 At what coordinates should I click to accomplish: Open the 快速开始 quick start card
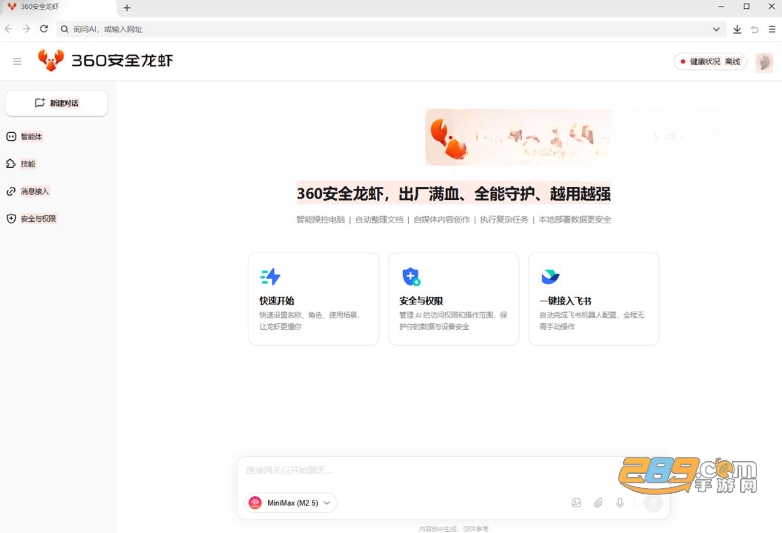314,299
